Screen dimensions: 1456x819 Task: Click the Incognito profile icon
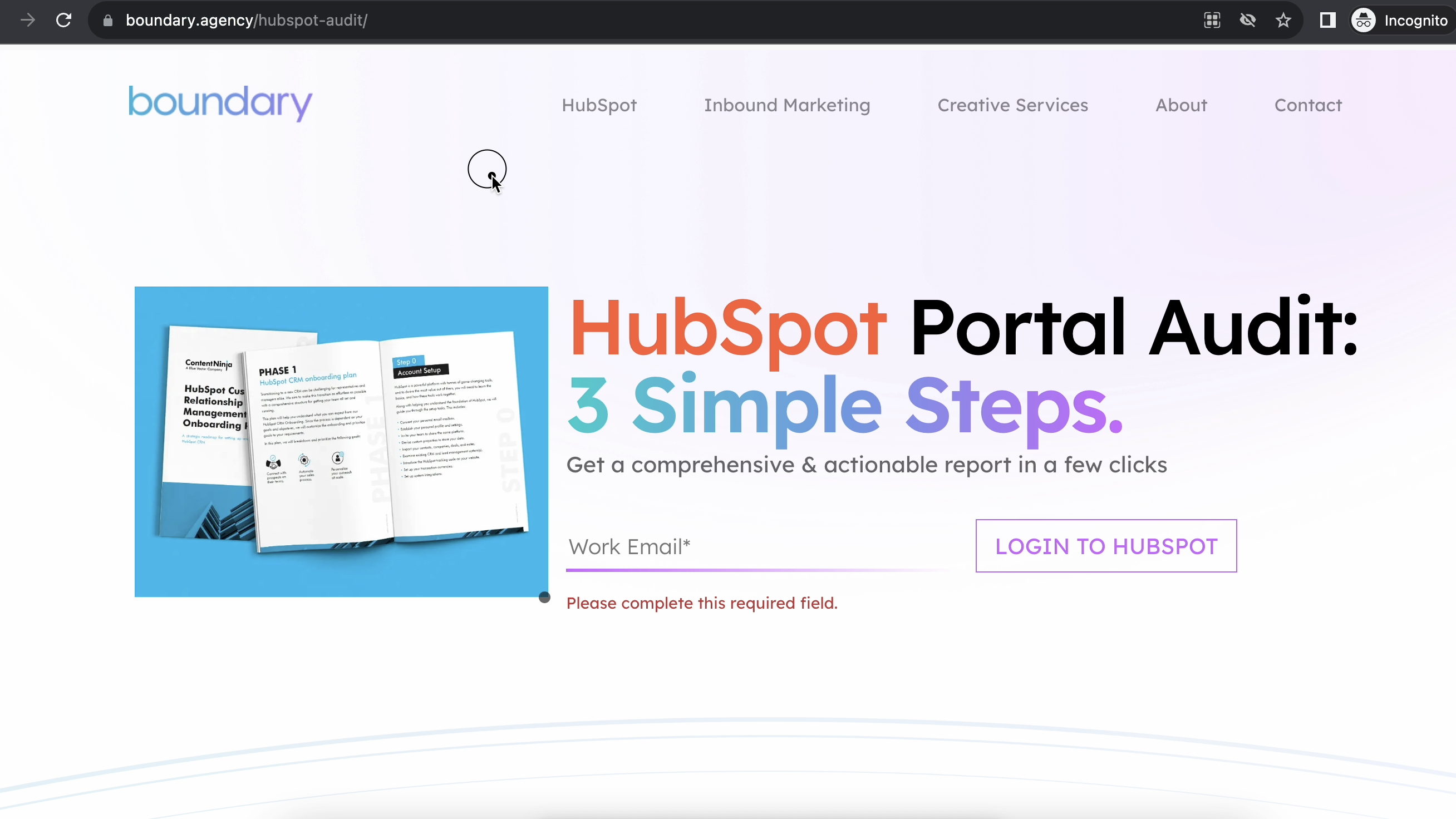coord(1364,20)
